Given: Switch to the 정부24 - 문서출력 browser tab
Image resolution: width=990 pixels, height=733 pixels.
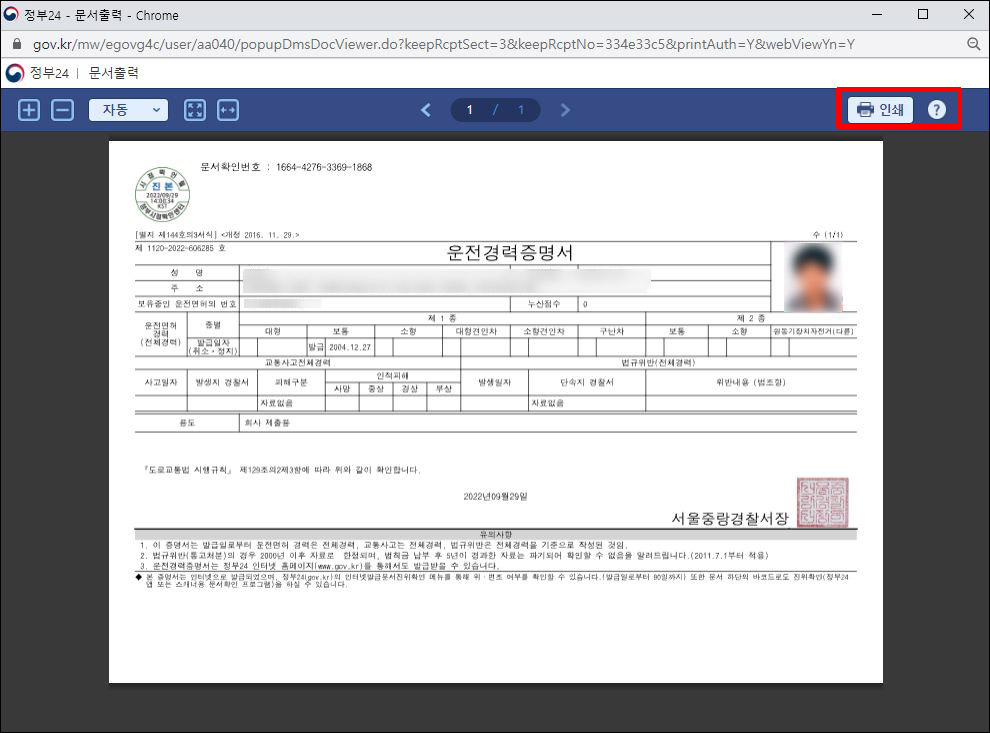Looking at the screenshot, I should (90, 14).
